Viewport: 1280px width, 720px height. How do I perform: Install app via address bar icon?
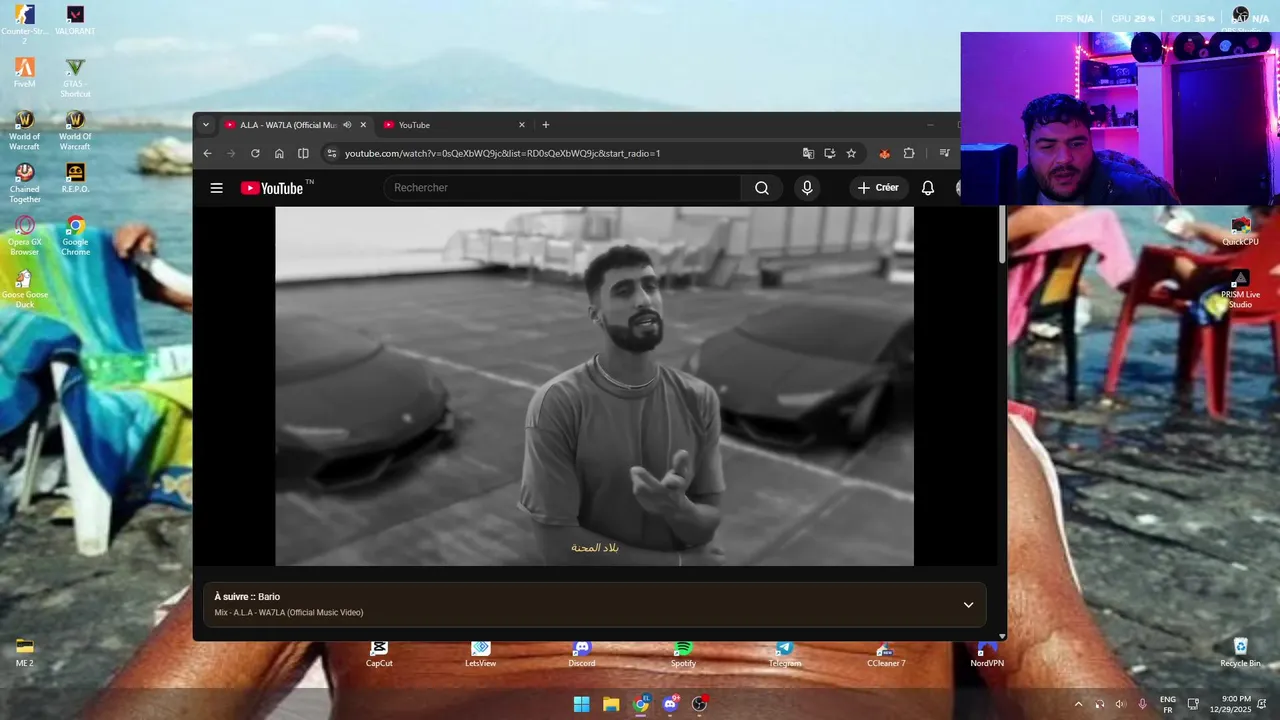tap(830, 153)
